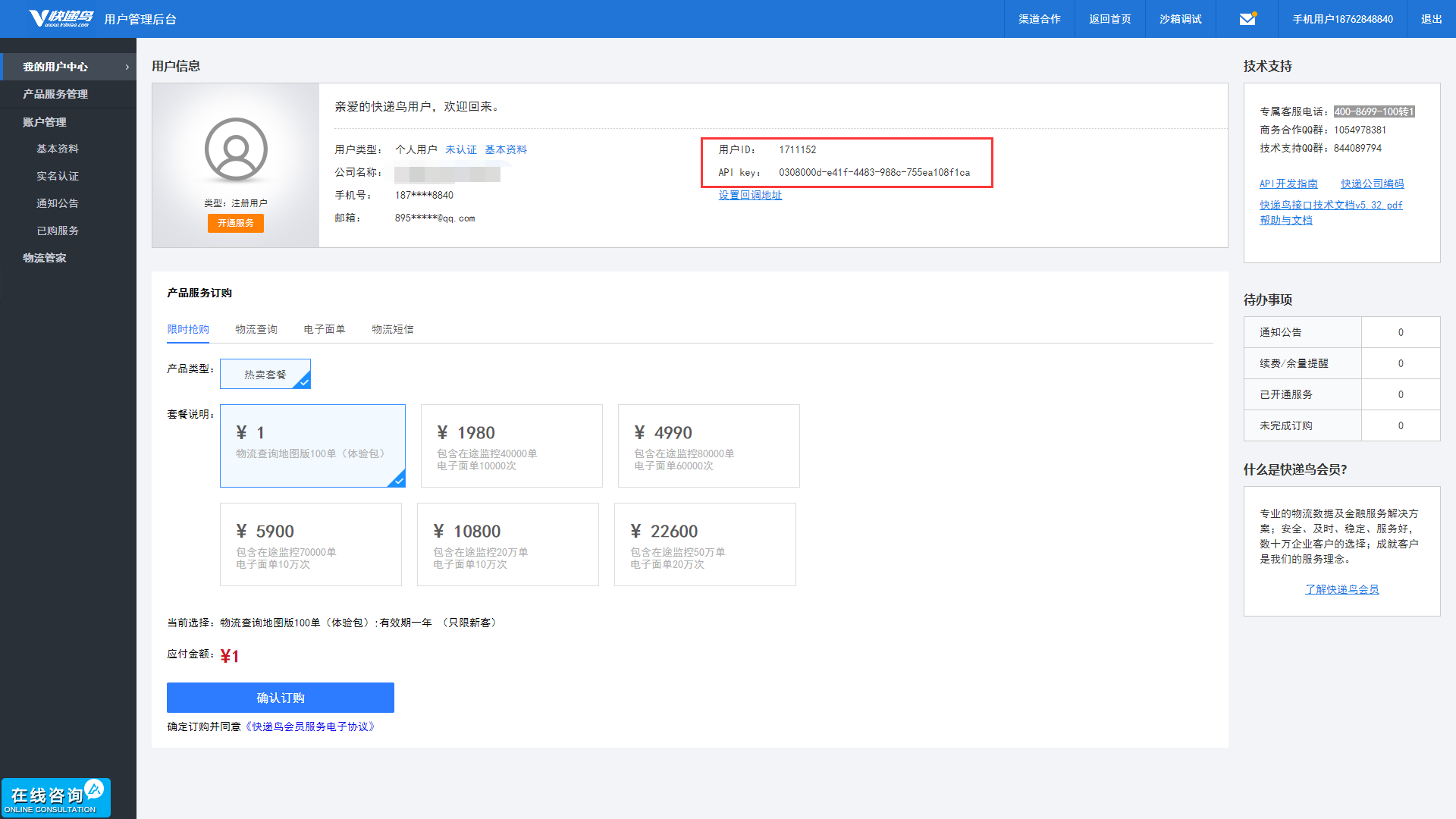Click 技术支持QQ群 number 844089794

click(x=1358, y=148)
